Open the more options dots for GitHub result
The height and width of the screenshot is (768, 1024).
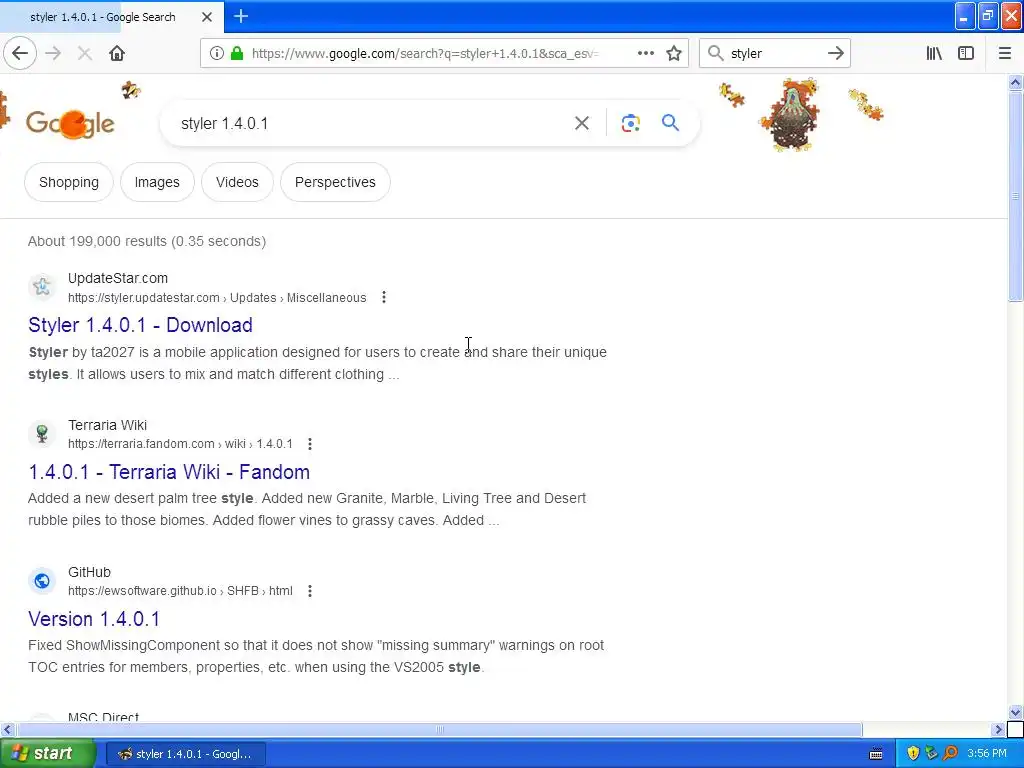click(310, 591)
